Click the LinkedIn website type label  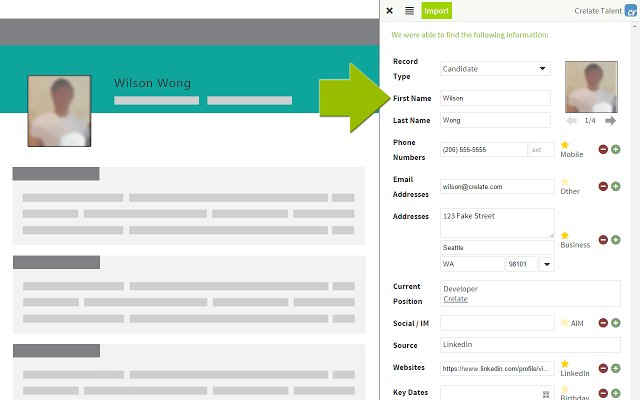click(575, 373)
